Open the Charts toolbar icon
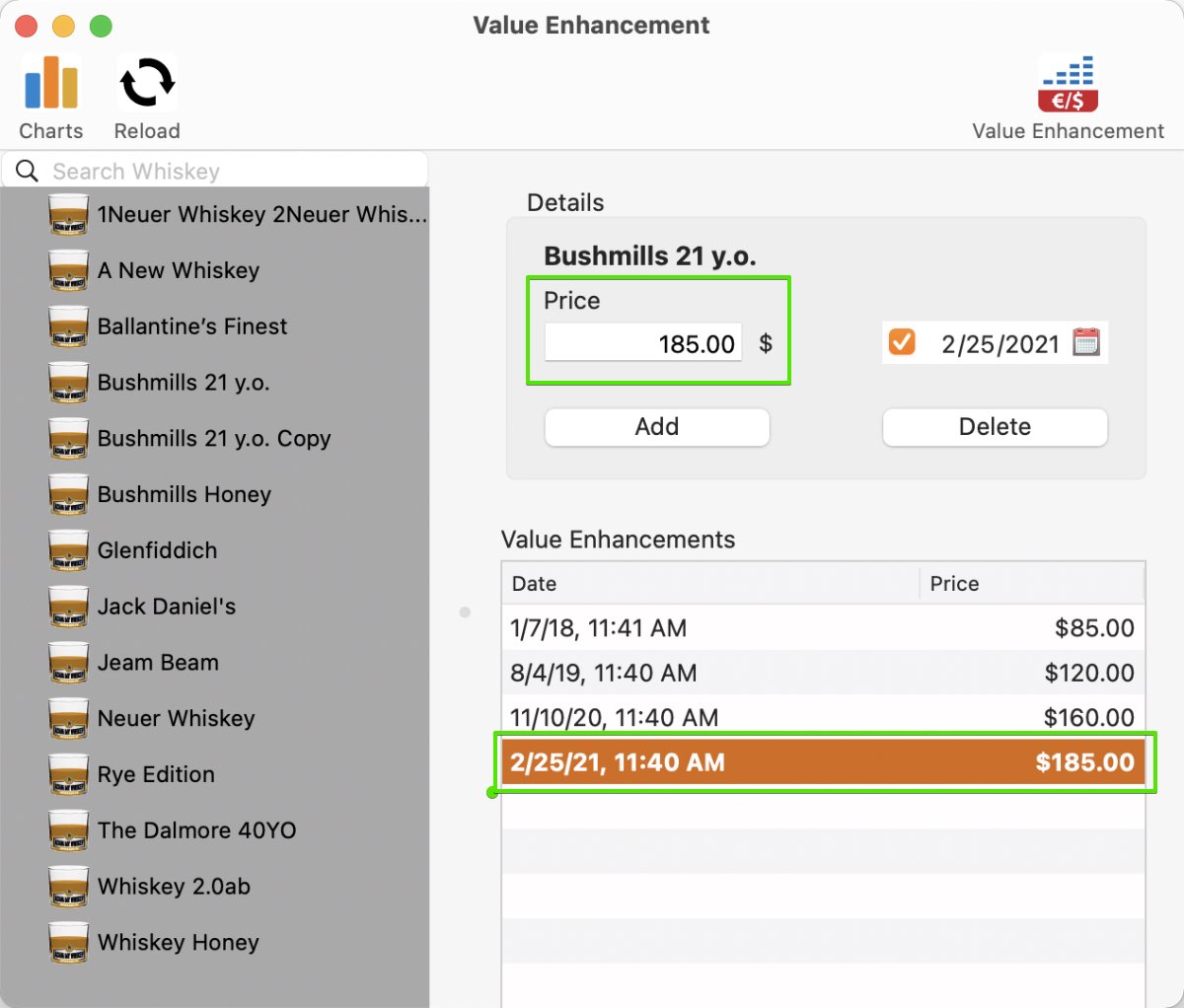Image resolution: width=1184 pixels, height=1008 pixels. coord(51,83)
